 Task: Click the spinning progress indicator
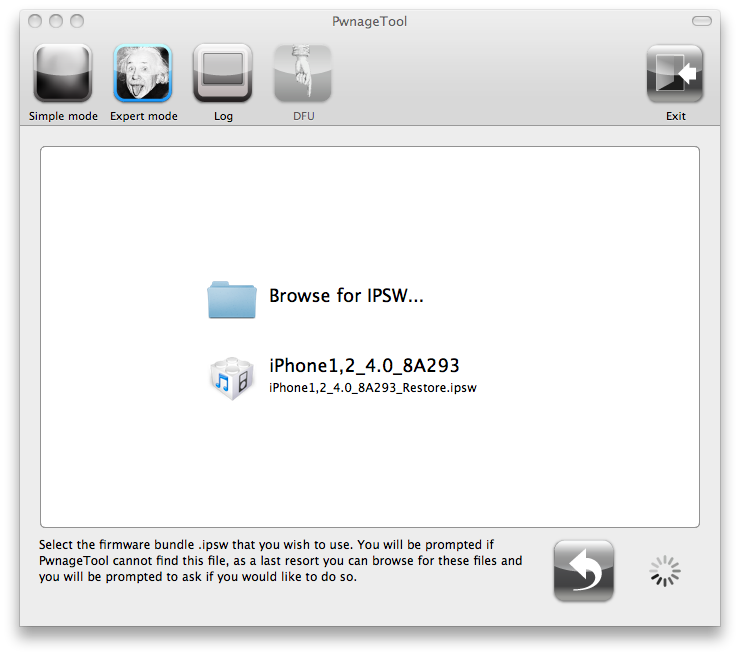664,572
